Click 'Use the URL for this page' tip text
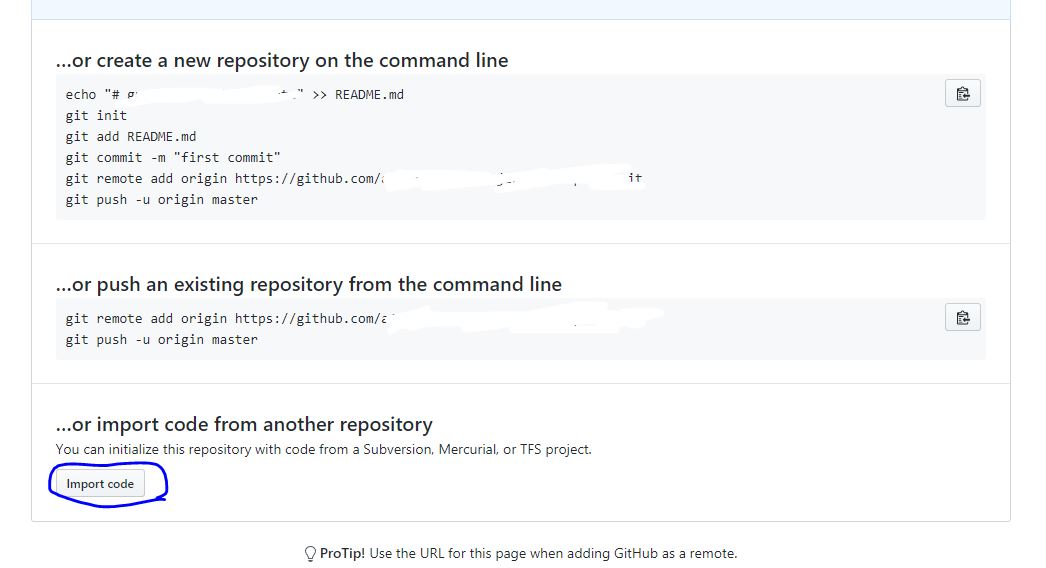Viewport: 1046px width, 568px height. tap(553, 553)
